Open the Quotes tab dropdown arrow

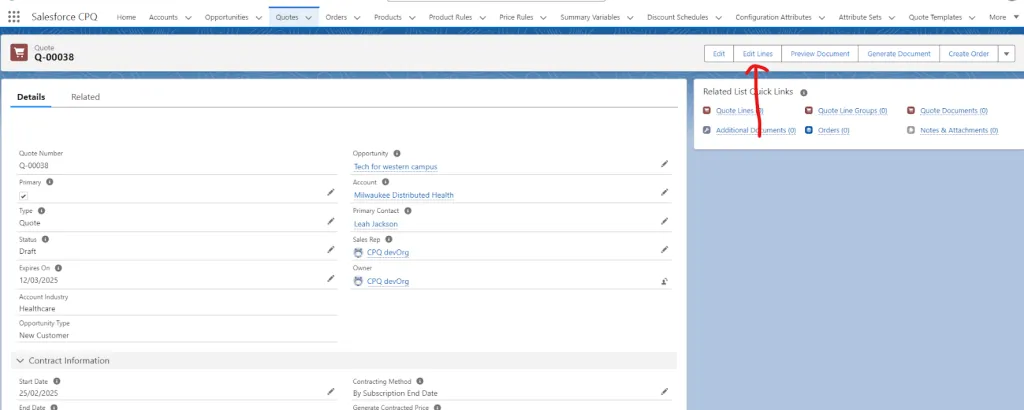(x=308, y=18)
